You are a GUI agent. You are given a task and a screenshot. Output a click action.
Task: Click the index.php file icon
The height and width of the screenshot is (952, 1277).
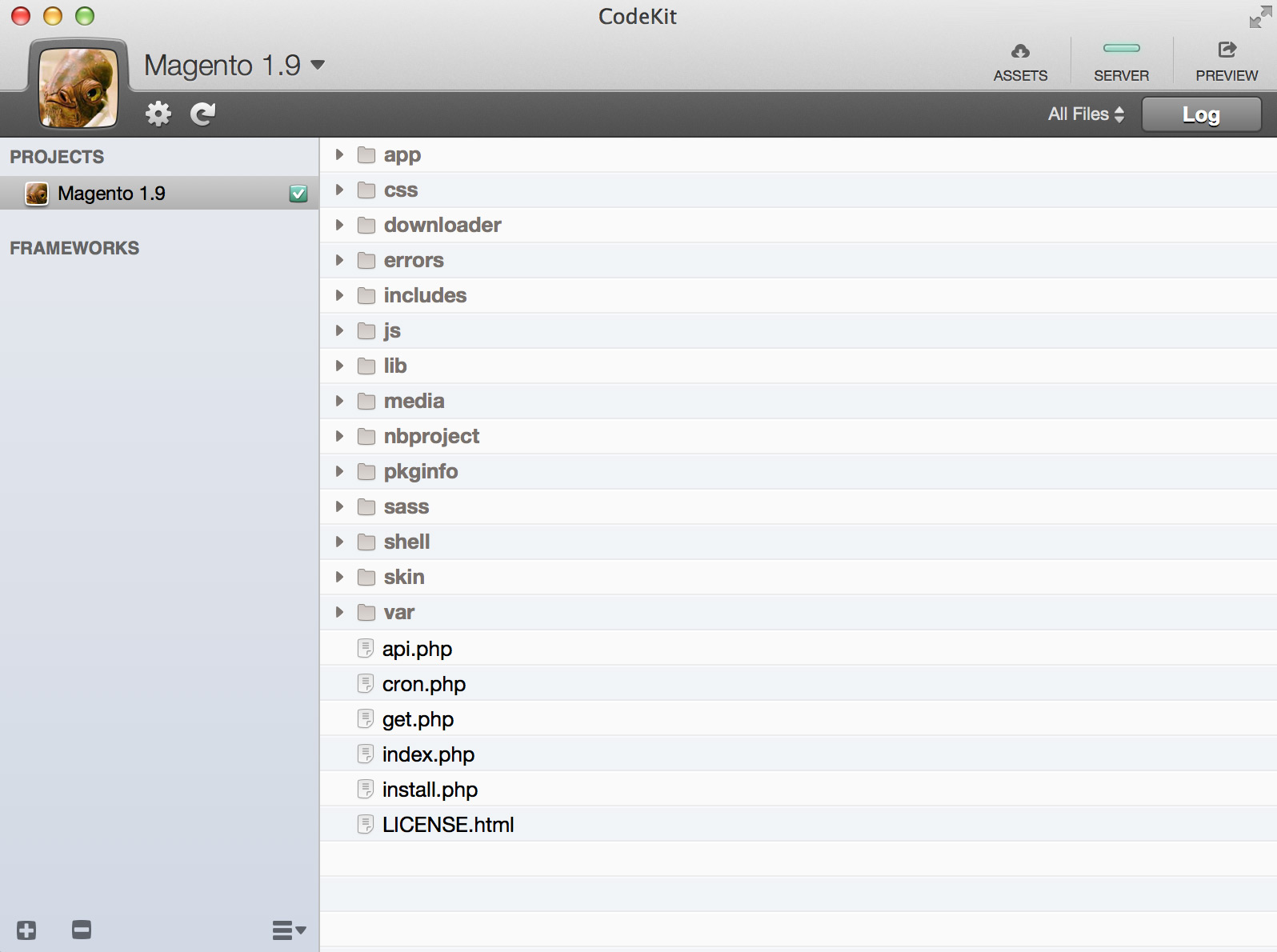[366, 754]
